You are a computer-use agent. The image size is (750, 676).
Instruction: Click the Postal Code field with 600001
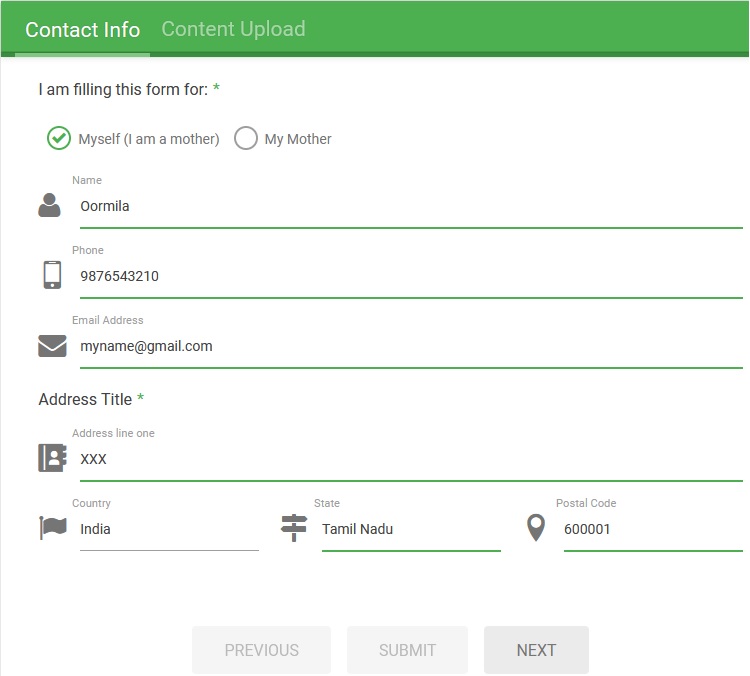(652, 529)
